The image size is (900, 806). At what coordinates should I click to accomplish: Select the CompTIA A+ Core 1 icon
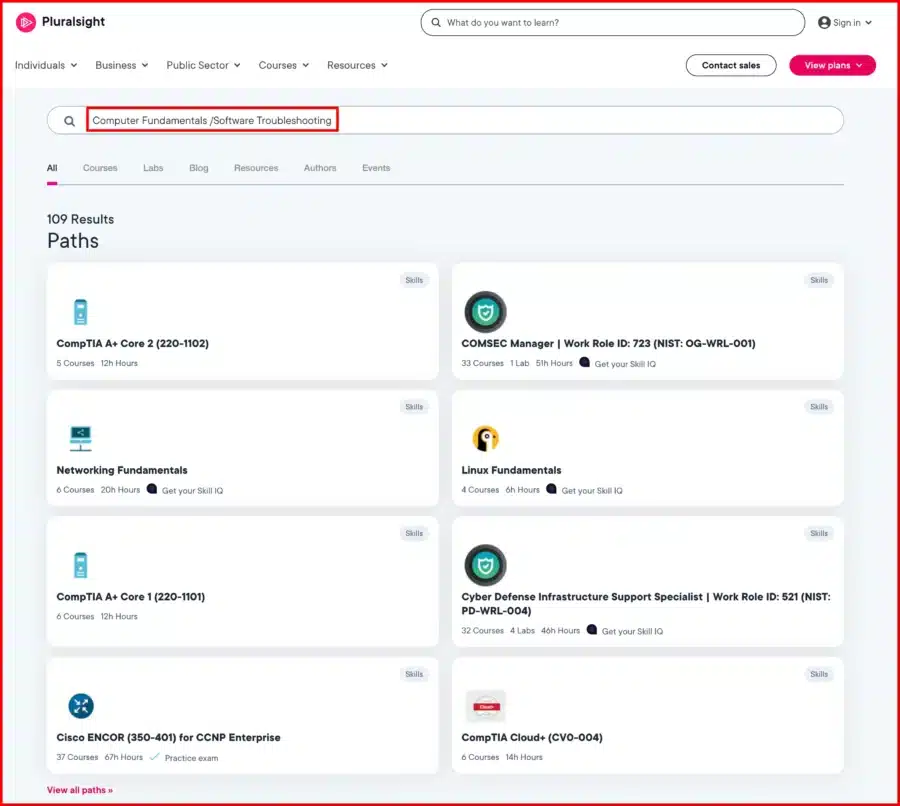coord(80,565)
